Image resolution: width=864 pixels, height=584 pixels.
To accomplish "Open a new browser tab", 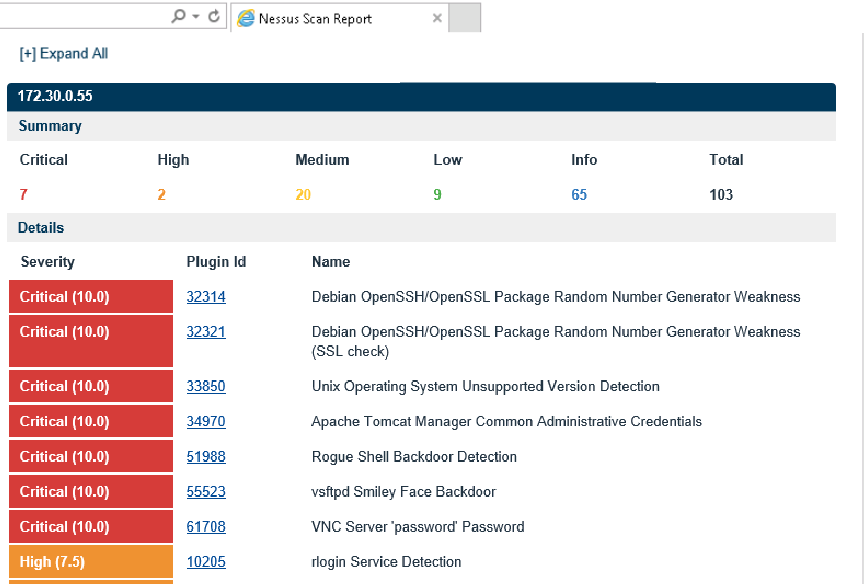I will tap(464, 17).
